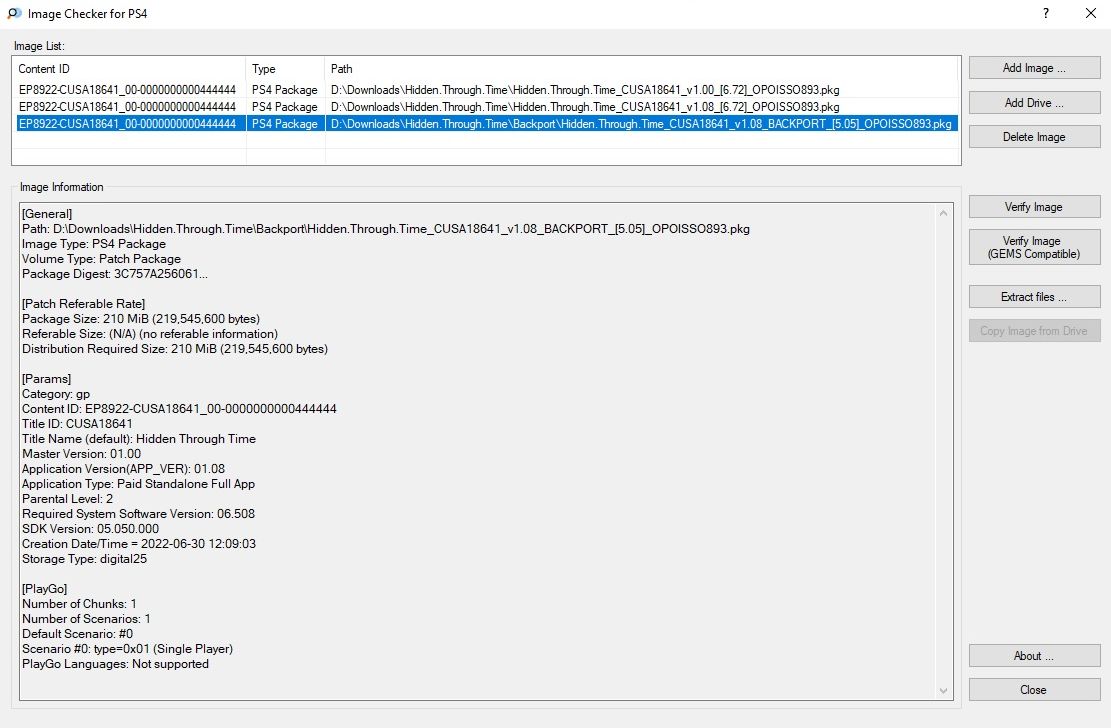Click the Parental Level: 2 line

point(67,499)
